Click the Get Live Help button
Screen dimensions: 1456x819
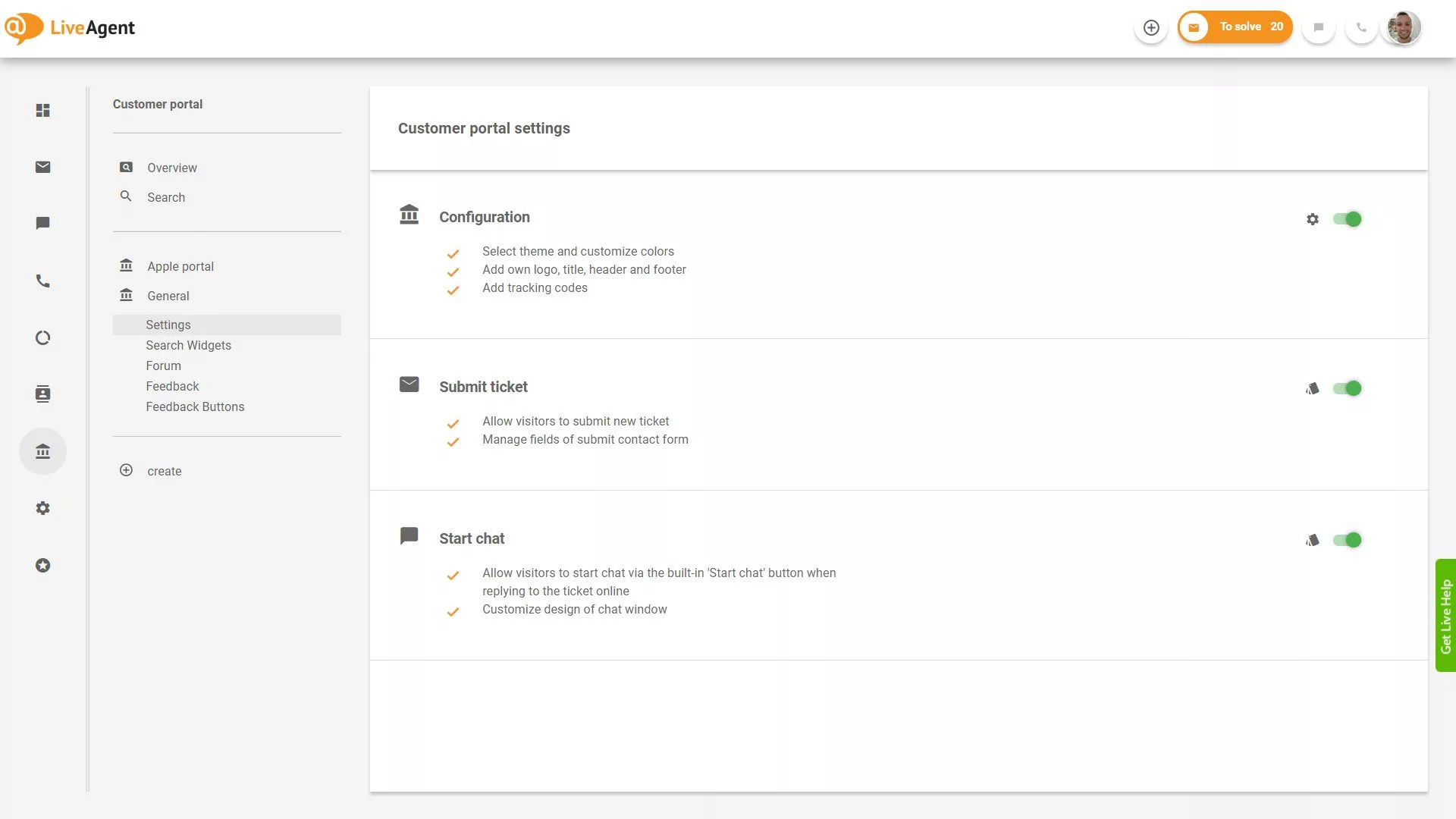click(x=1445, y=614)
